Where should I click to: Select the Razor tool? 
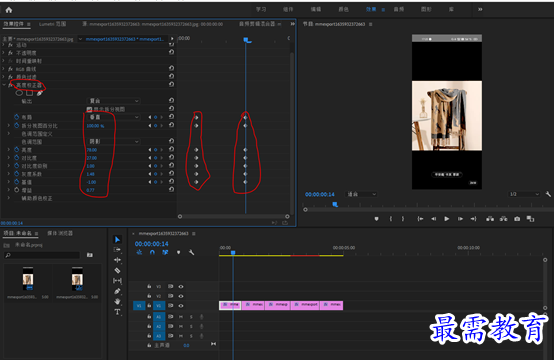click(117, 270)
